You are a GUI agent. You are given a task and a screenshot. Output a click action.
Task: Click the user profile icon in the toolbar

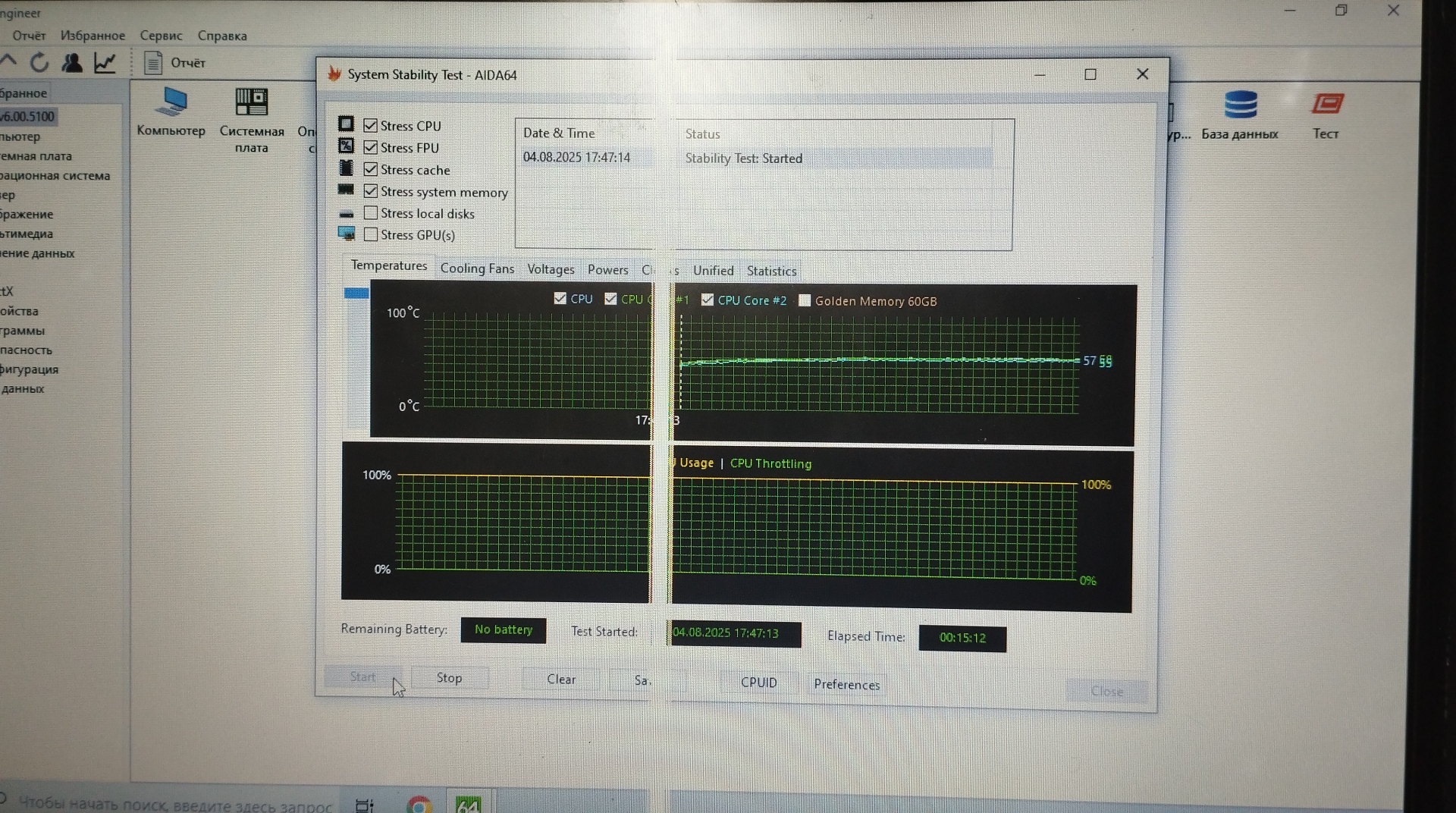click(72, 63)
